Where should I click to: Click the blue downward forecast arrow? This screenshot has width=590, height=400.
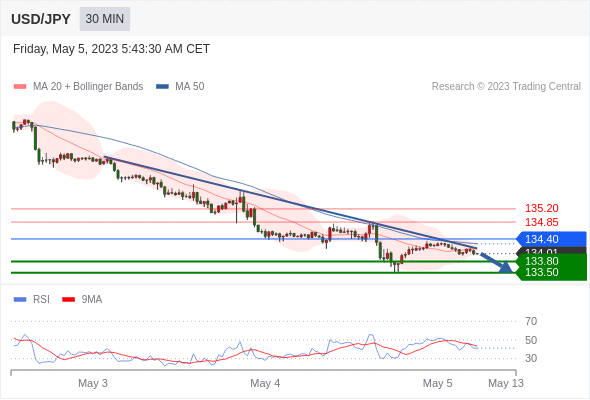(497, 263)
